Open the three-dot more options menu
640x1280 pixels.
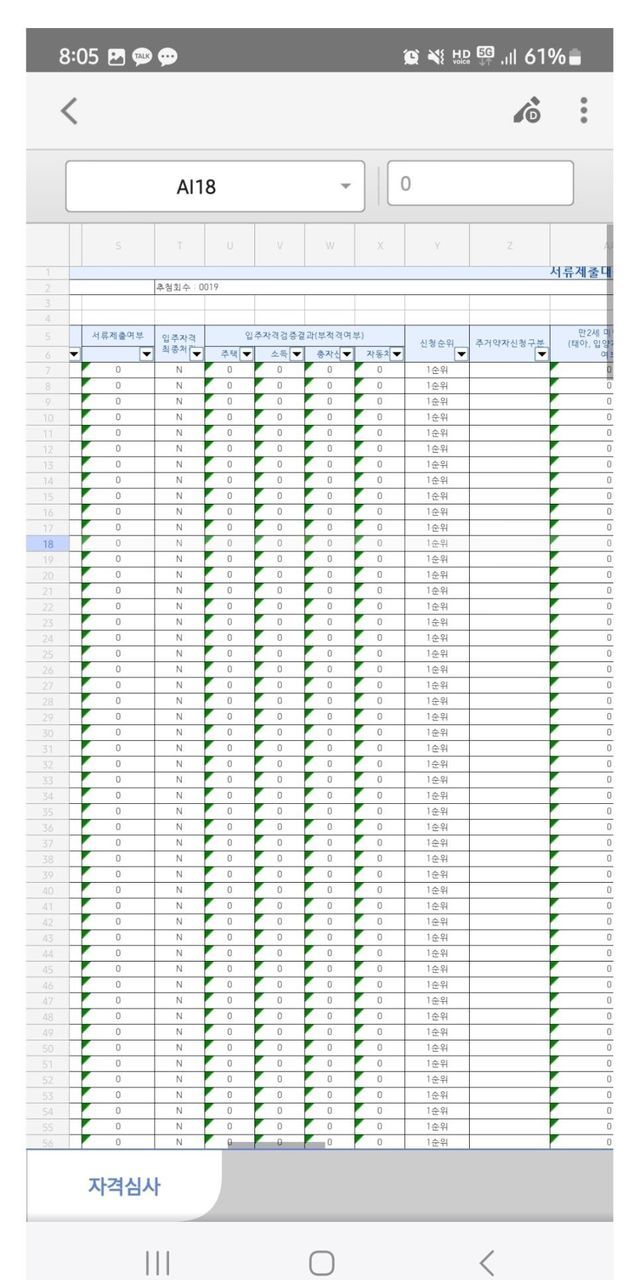583,111
